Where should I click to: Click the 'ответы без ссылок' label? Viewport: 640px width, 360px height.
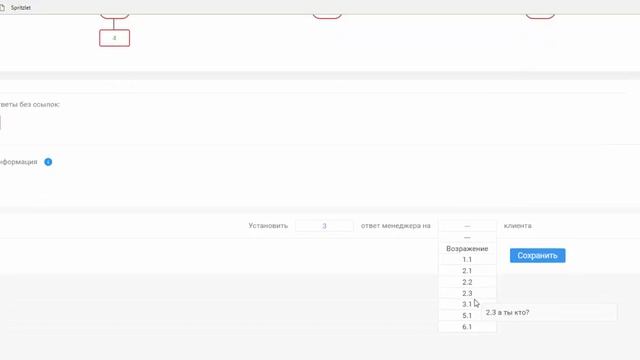(30, 104)
